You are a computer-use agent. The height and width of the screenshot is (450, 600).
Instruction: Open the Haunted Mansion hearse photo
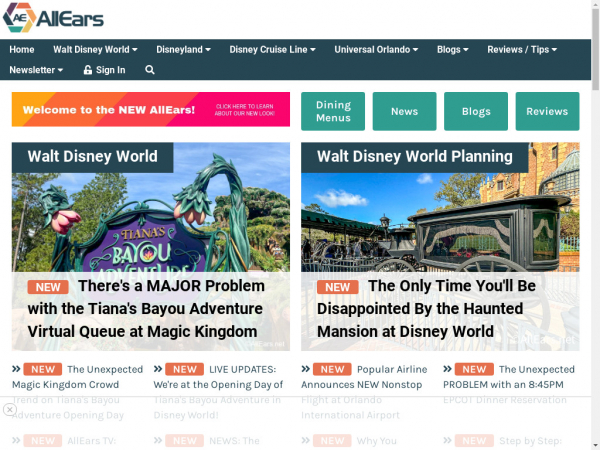440,222
